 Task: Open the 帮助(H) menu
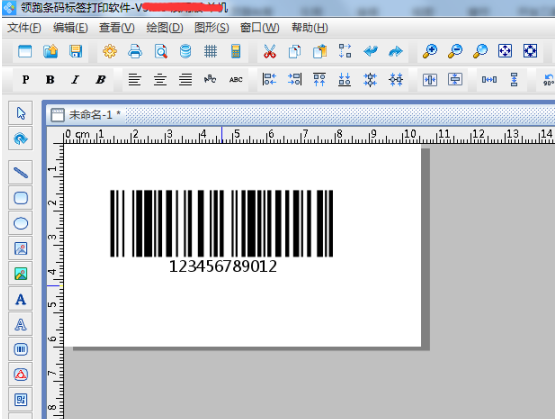[x=310, y=27]
